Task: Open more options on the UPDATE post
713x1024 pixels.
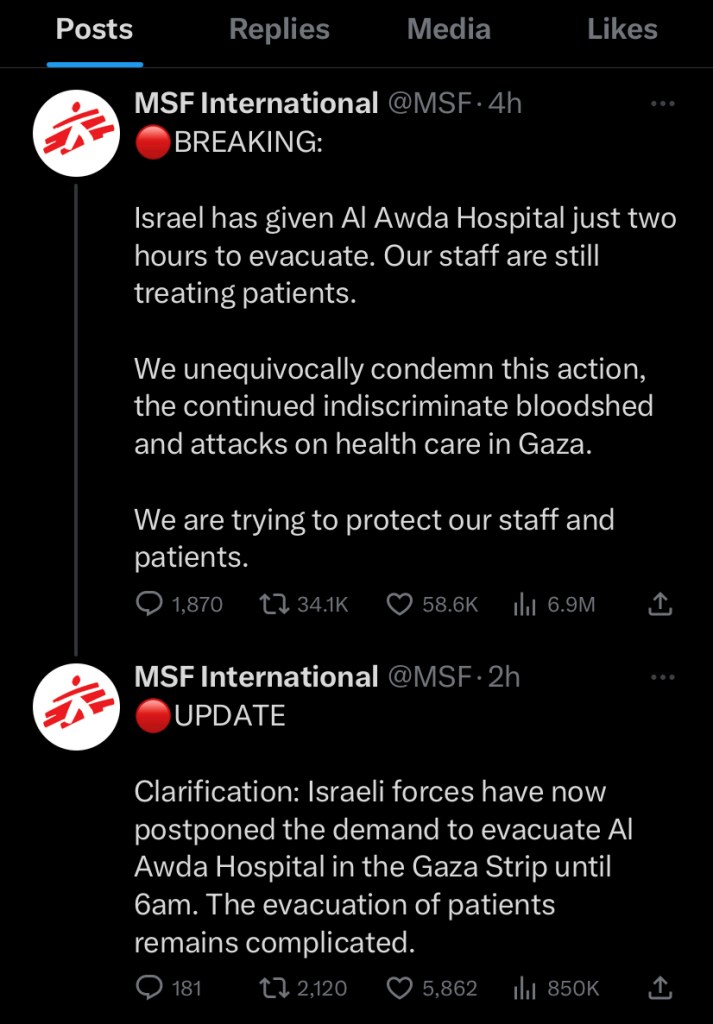Action: [662, 677]
